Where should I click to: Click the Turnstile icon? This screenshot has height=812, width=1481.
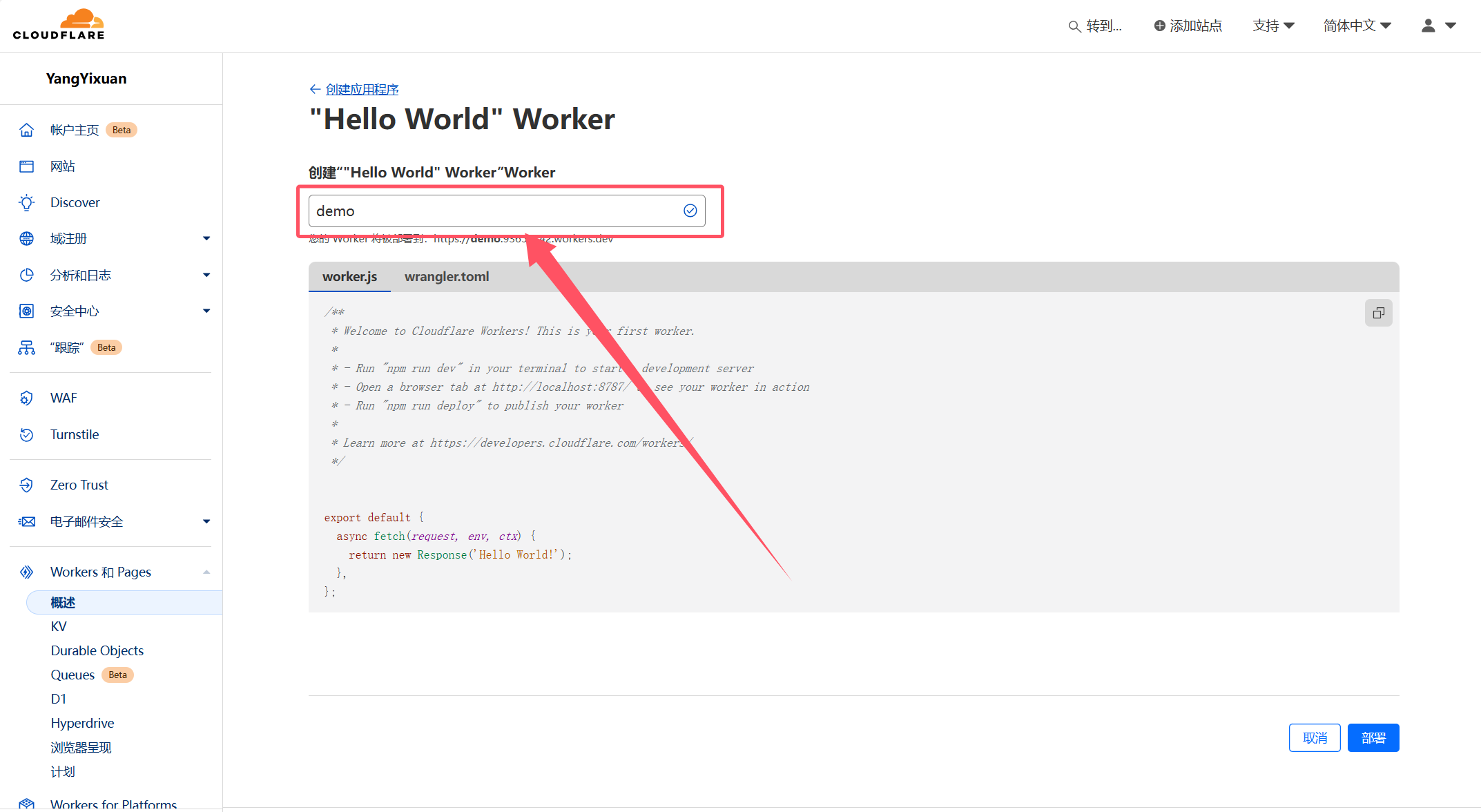point(26,434)
